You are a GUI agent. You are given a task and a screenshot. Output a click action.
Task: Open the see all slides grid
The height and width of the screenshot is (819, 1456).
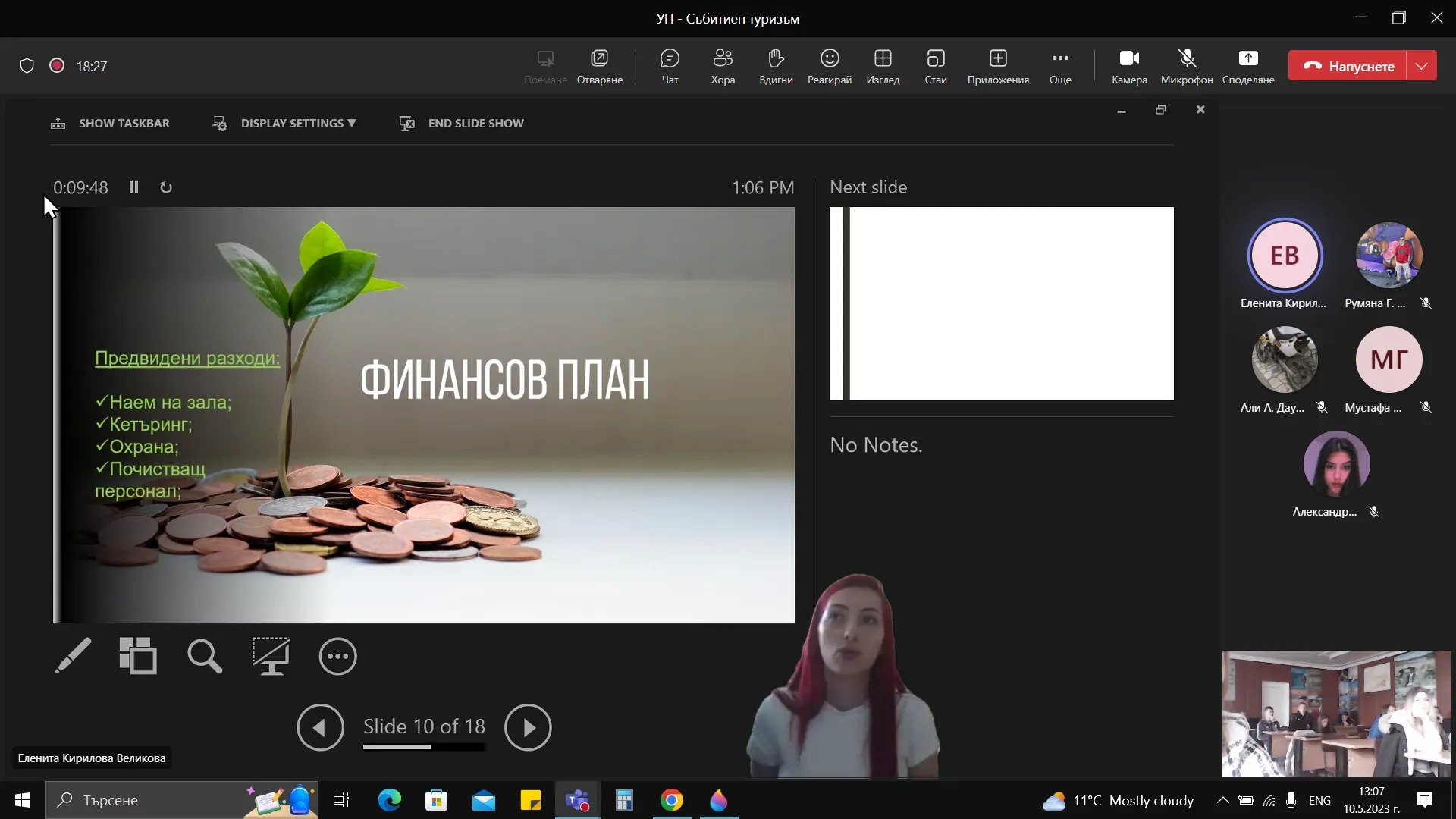(138, 656)
